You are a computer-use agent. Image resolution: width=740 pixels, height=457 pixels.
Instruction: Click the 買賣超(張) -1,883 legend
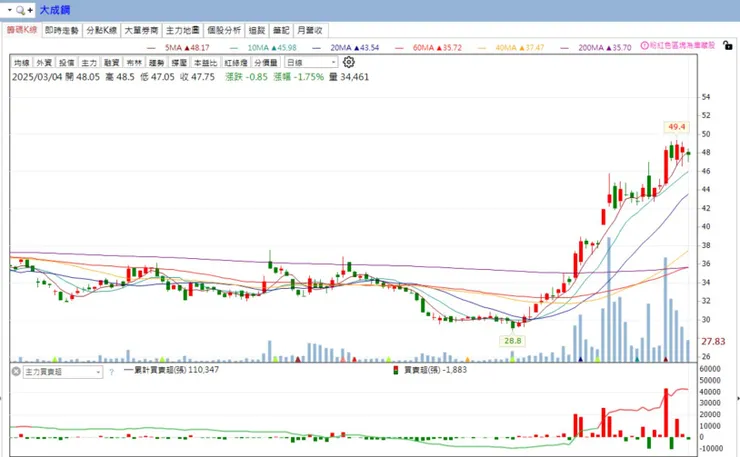[436, 370]
